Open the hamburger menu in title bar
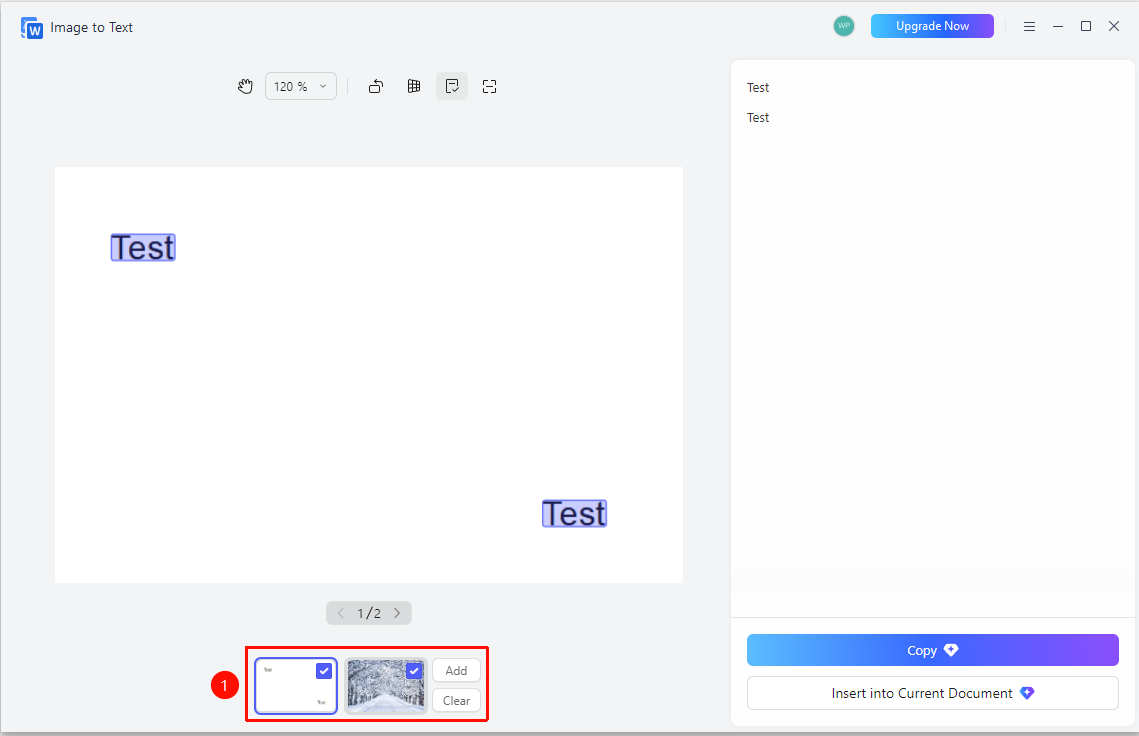Image resolution: width=1139 pixels, height=736 pixels. [x=1029, y=26]
